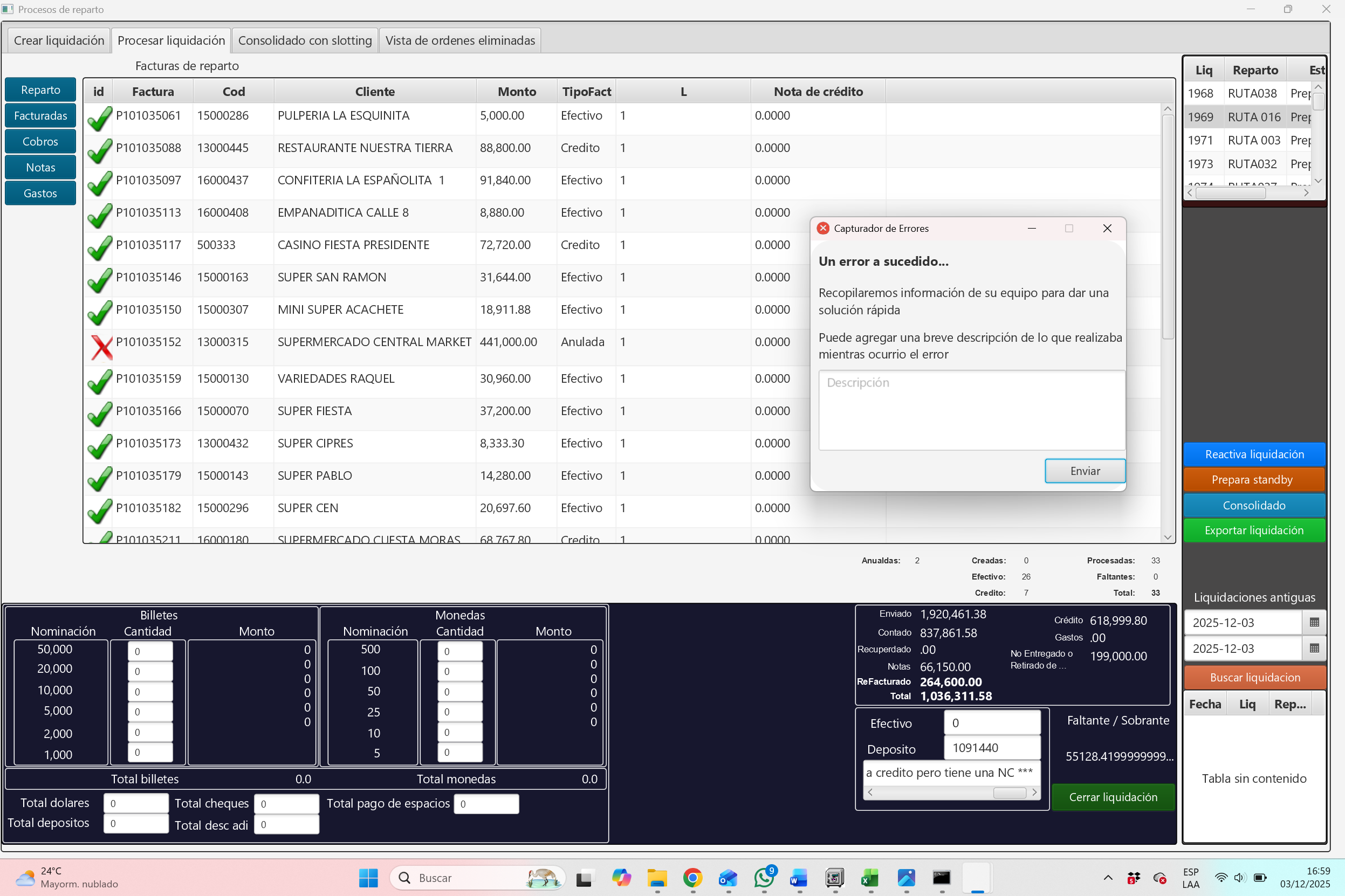
Task: Open the second date calendar picker icon
Action: click(1314, 648)
